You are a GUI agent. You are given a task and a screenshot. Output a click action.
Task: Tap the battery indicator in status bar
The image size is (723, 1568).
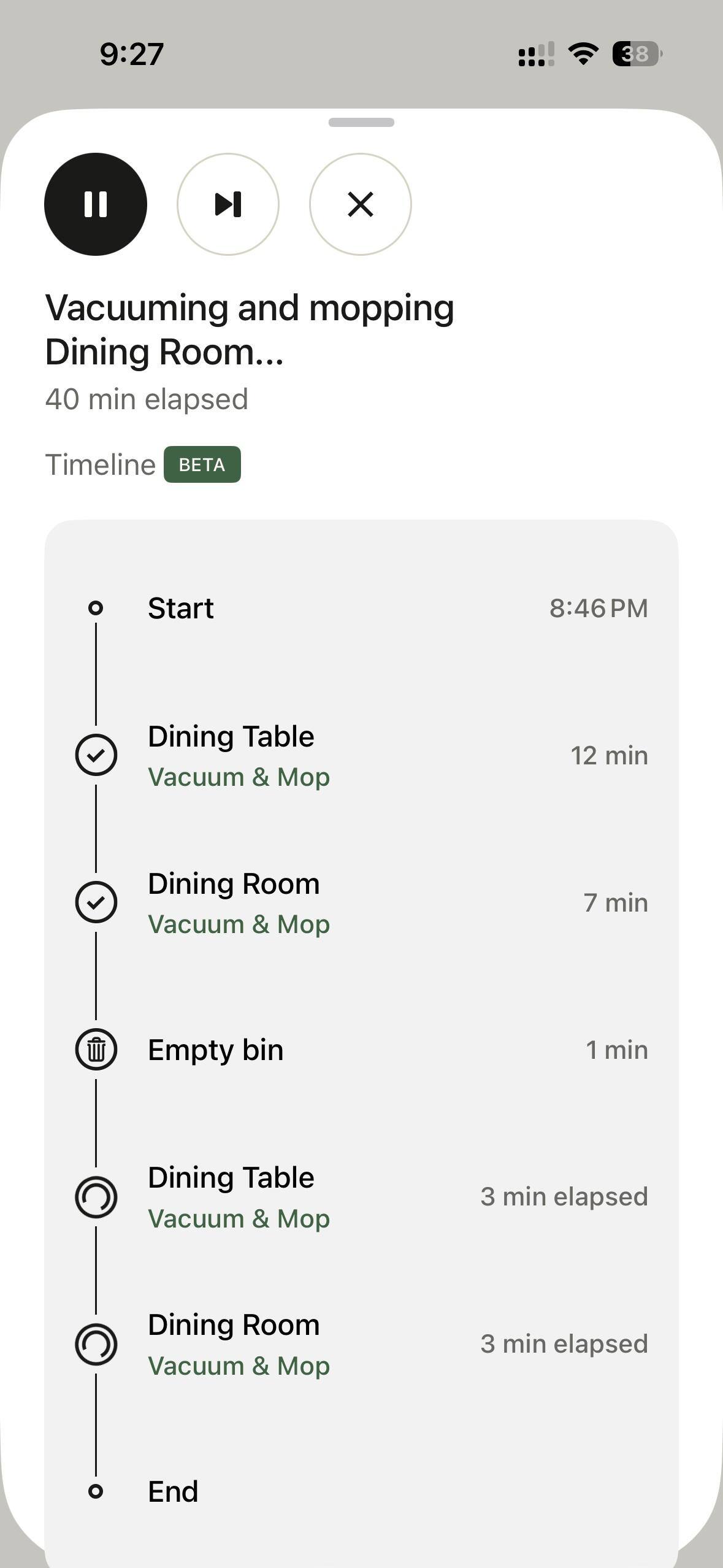pyautogui.click(x=637, y=54)
